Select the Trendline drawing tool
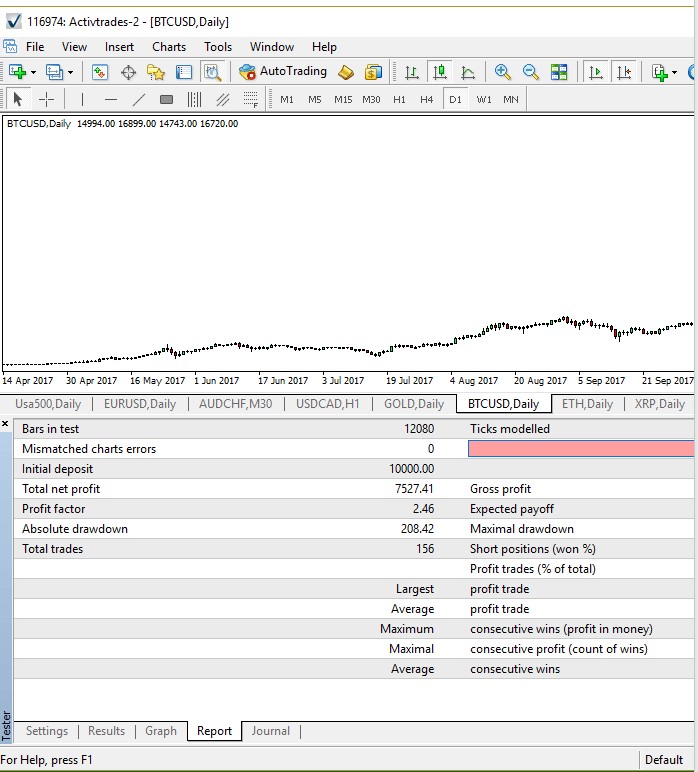This screenshot has width=698, height=772. tap(138, 99)
